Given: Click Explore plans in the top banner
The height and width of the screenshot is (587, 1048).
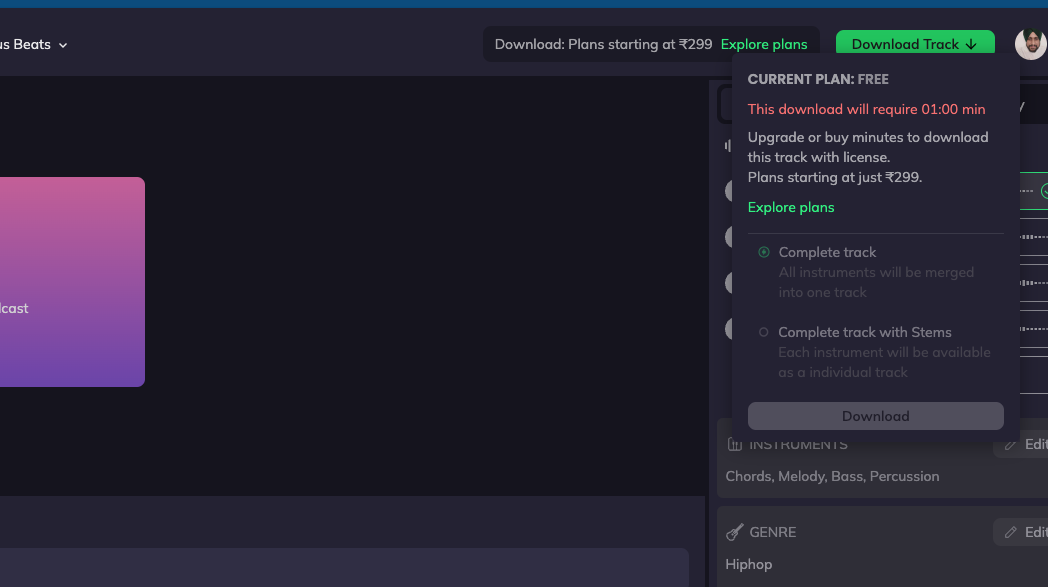Looking at the screenshot, I should 764,44.
